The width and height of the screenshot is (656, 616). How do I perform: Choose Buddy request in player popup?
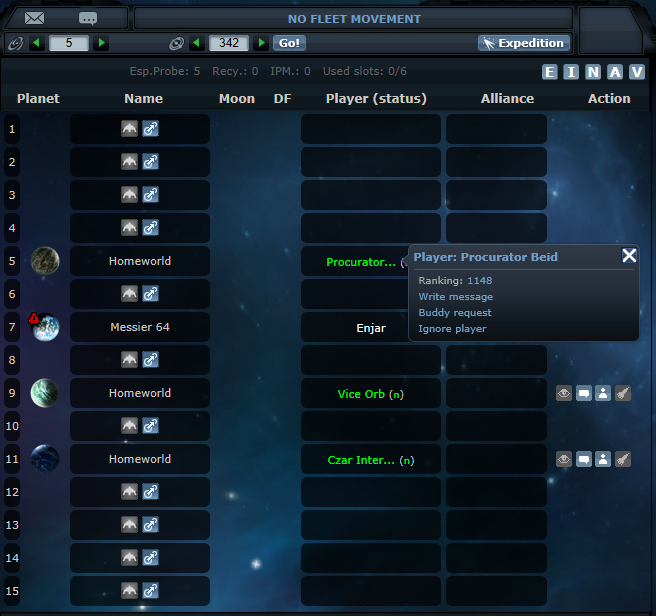tap(455, 313)
